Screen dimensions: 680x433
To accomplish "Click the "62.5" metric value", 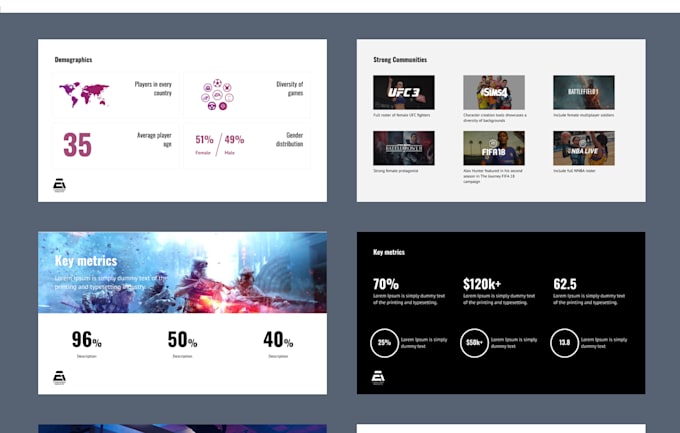I will click(x=565, y=284).
